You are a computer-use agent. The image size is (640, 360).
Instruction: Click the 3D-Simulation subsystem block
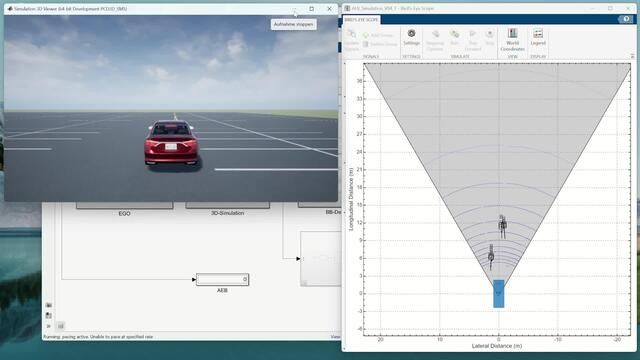click(227, 205)
